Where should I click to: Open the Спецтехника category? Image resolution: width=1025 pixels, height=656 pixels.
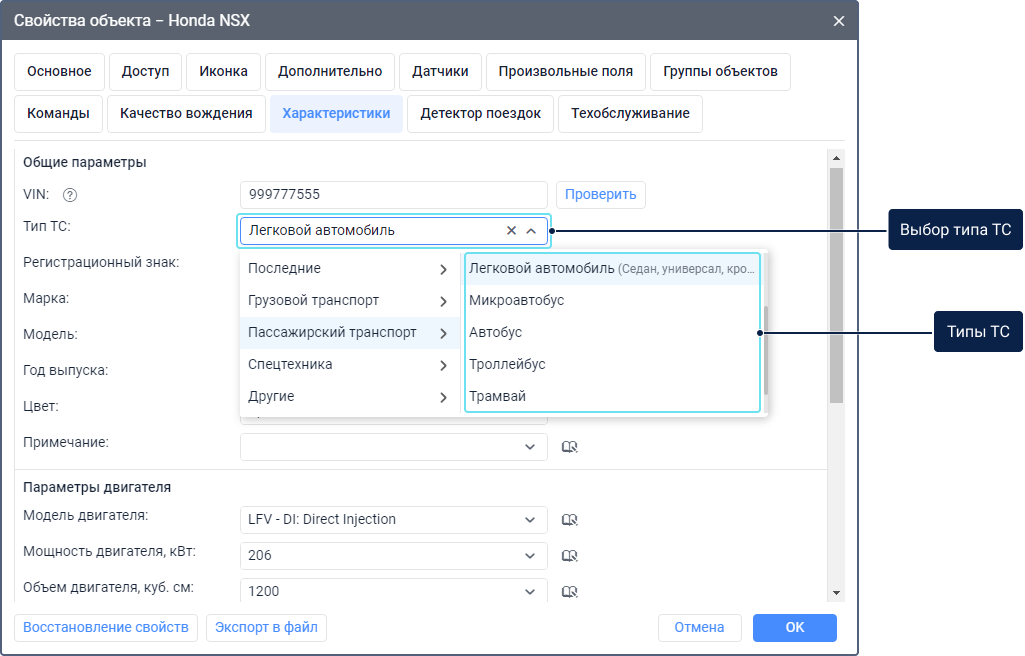[349, 365]
